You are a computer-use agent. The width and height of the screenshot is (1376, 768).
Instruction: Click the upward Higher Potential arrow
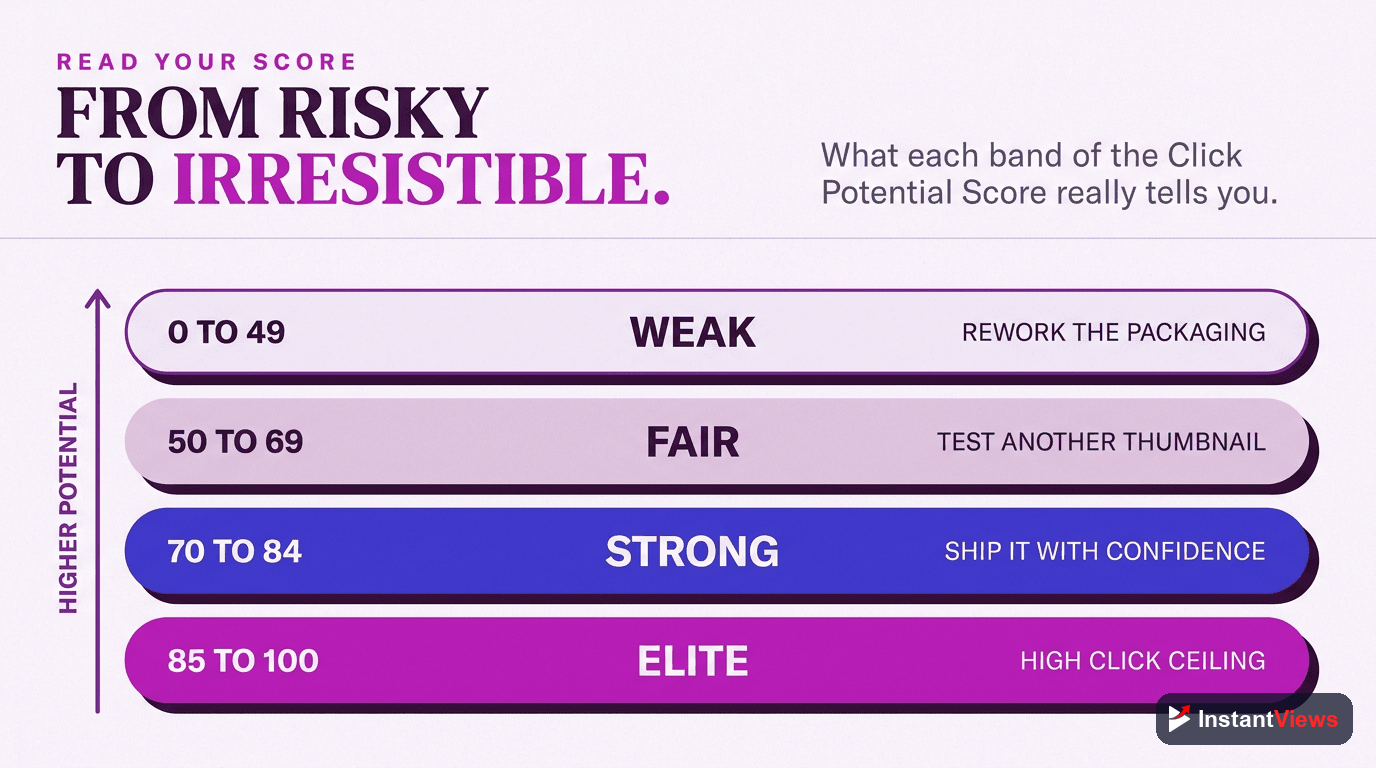tap(97, 501)
